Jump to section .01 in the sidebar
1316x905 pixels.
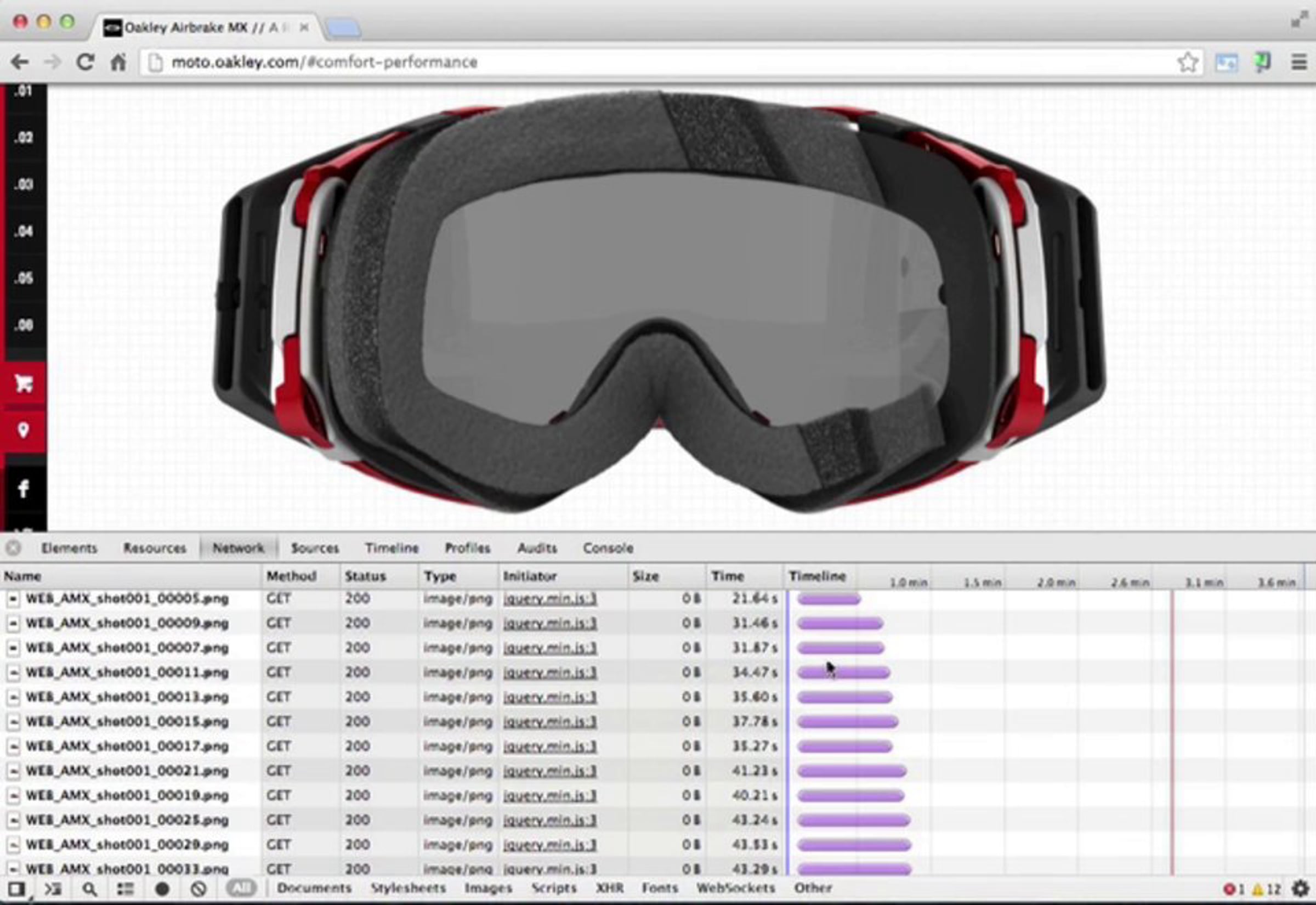point(23,90)
